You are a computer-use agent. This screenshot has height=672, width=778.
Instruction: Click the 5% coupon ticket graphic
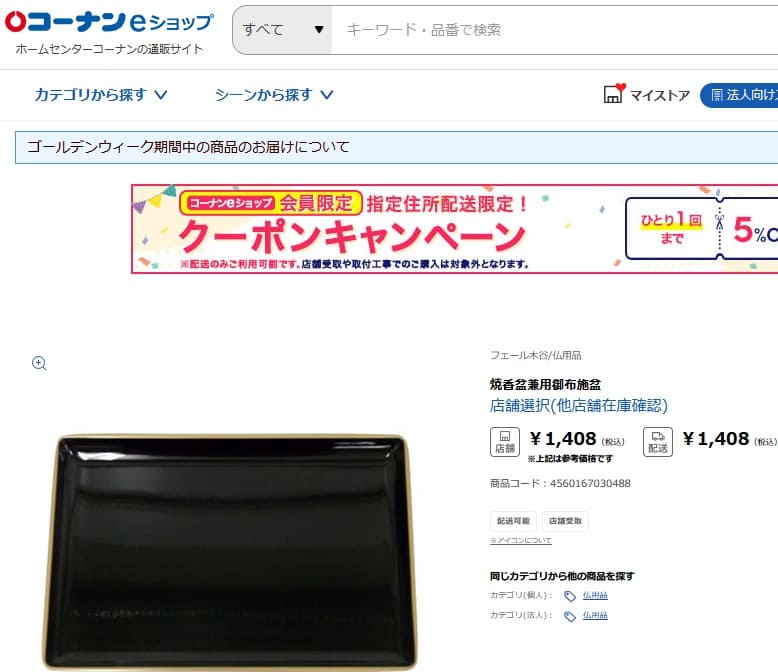point(702,228)
